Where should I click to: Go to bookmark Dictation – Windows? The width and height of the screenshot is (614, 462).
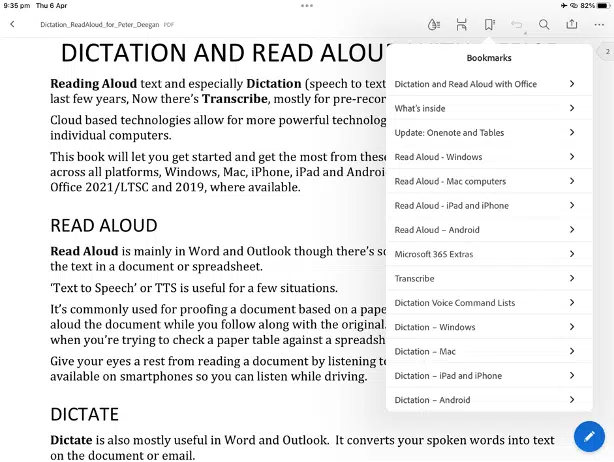pos(489,327)
